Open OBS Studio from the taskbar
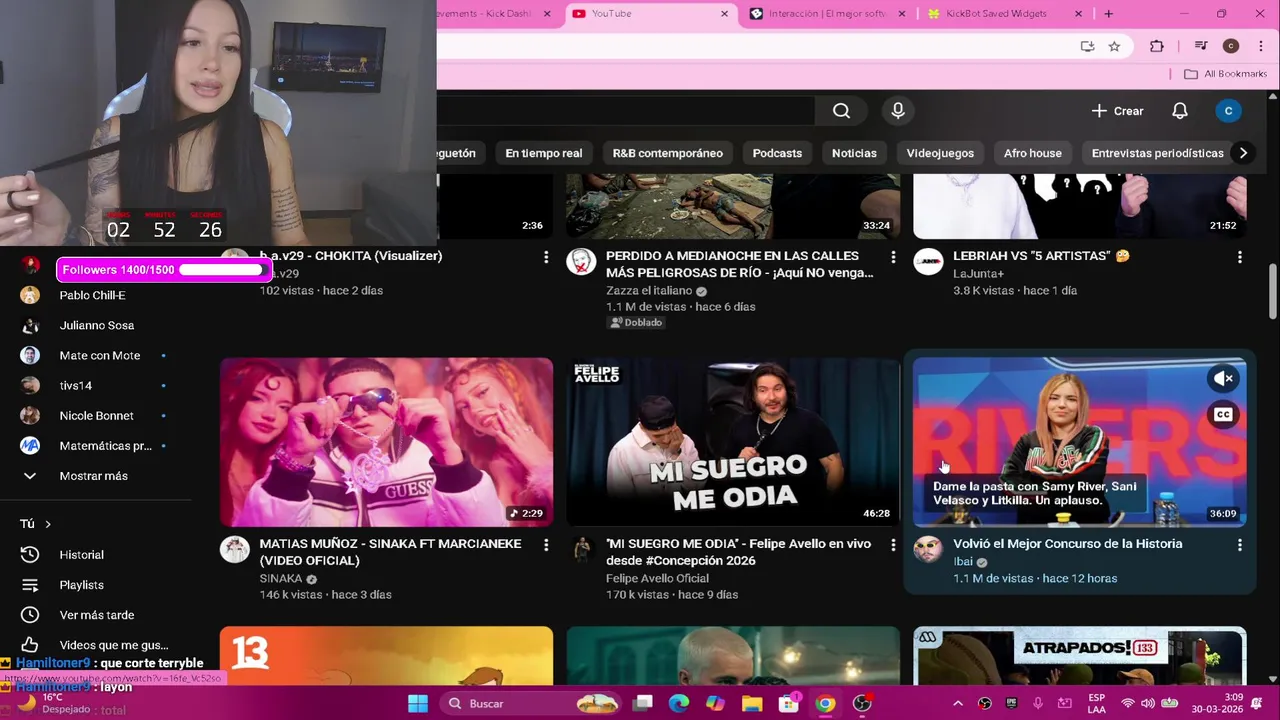 [862, 703]
